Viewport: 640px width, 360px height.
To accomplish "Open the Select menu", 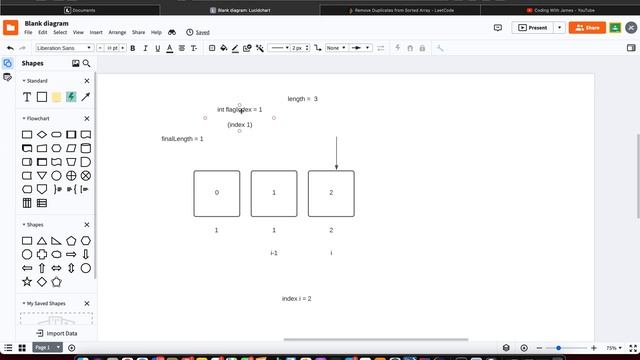I will click(60, 32).
